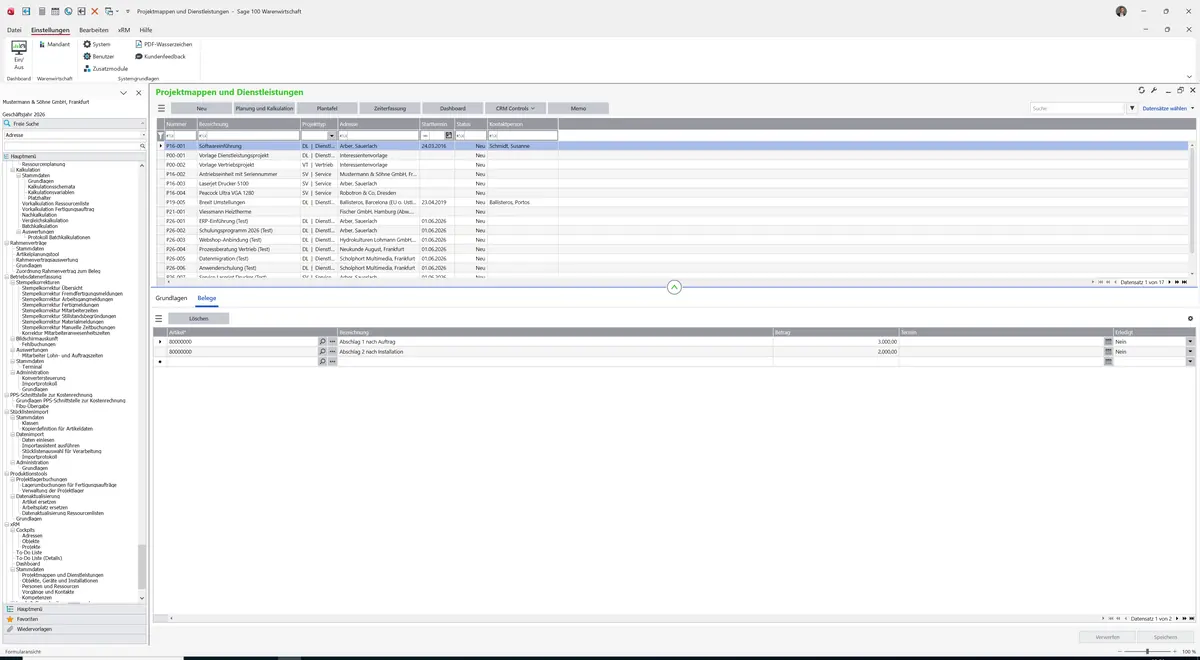Click the calendar icon in quick access toolbar

pos(54,10)
